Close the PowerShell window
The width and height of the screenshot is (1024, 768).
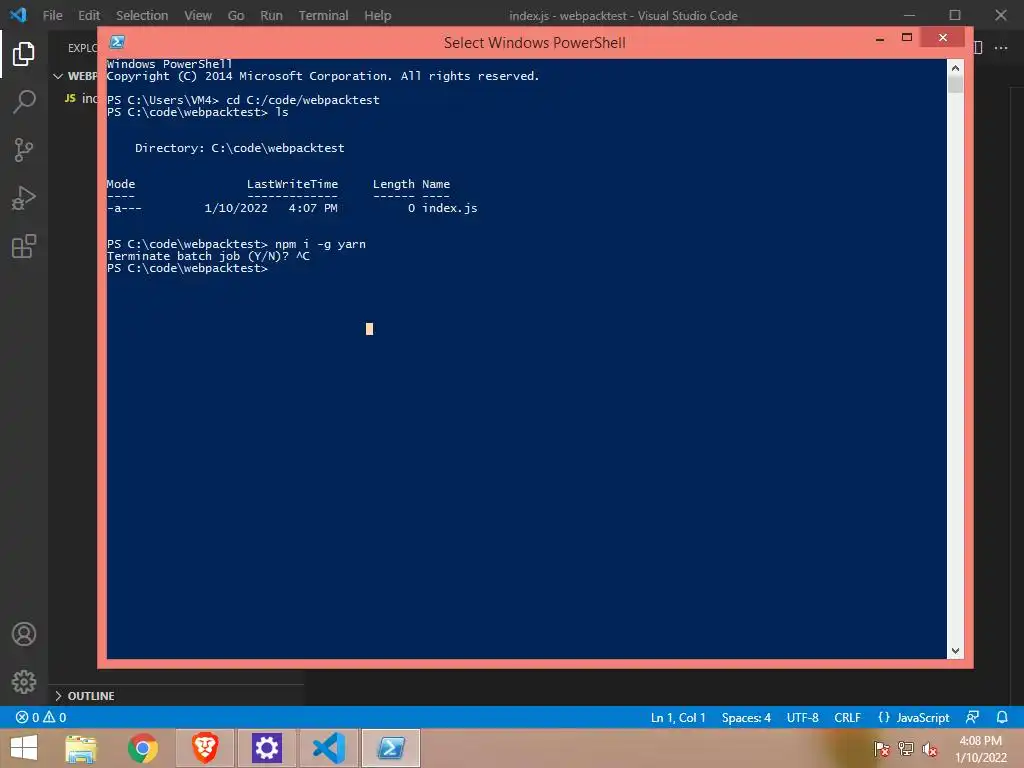942,38
